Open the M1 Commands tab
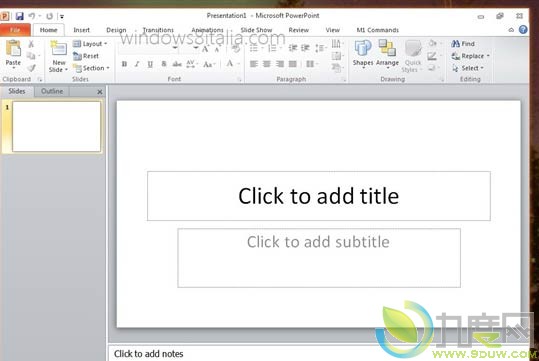Screen dimensions: 539x361 (377, 30)
